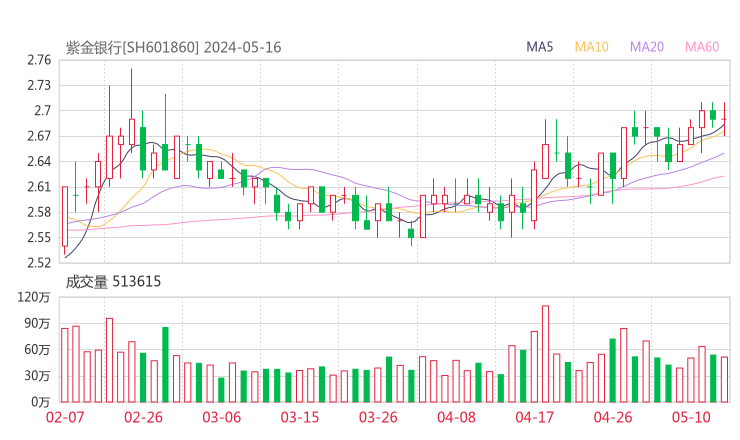Click the last volume bar on the right

pos(724,380)
